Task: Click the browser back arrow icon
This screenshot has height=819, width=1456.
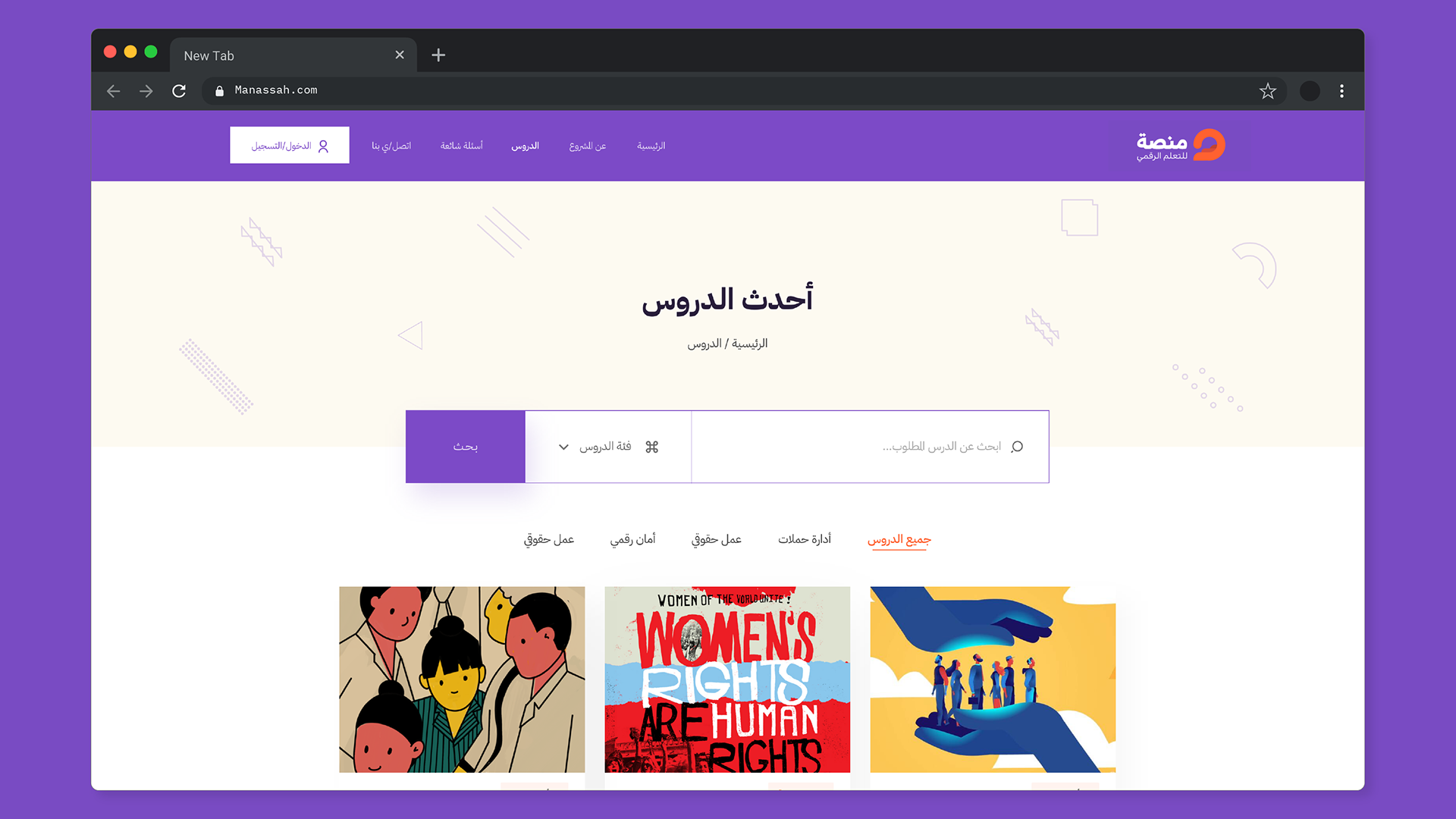Action: coord(114,91)
